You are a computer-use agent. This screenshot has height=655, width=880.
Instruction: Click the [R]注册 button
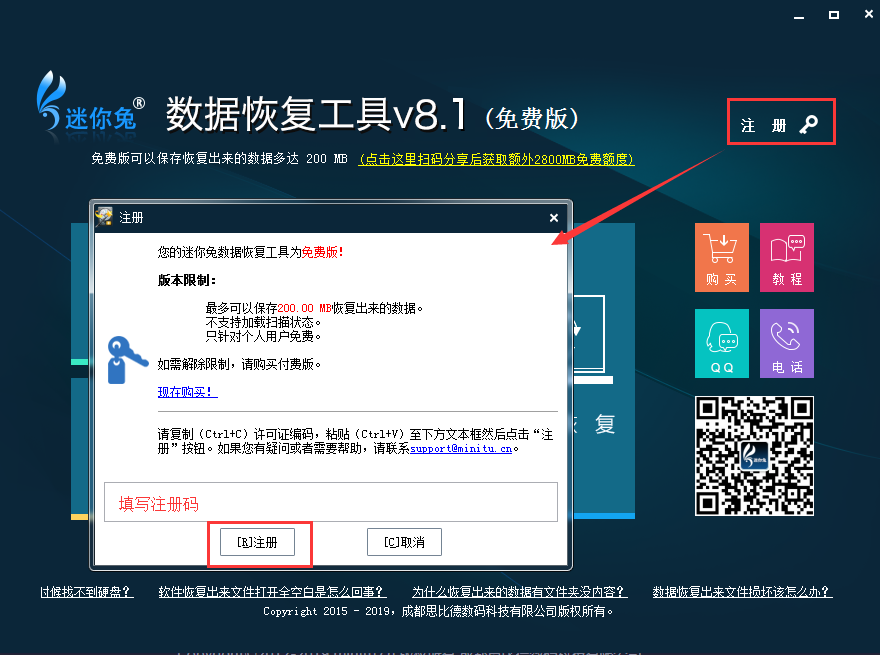pyautogui.click(x=257, y=542)
